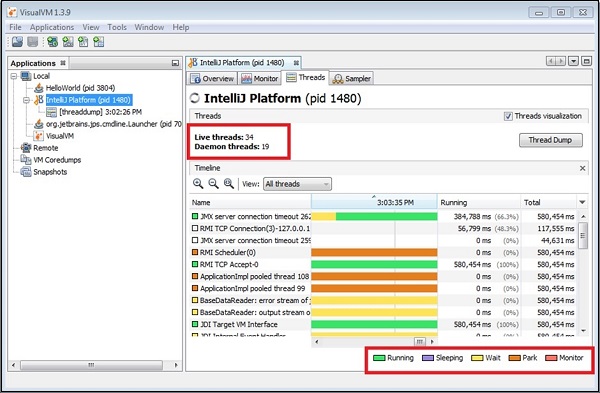Open the column selector dropdown arrow
This screenshot has width=600, height=393.
(x=582, y=202)
